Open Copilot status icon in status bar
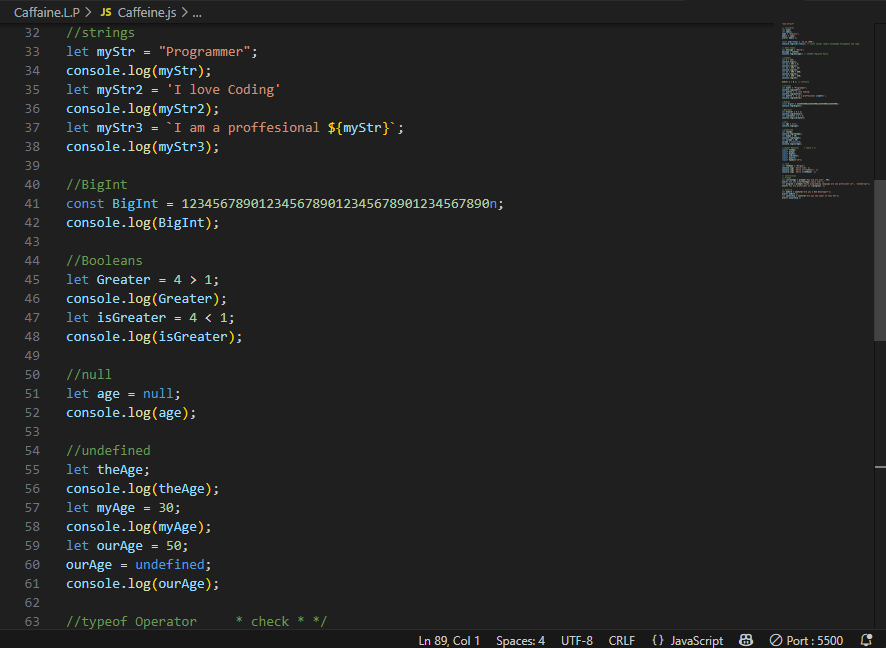Viewport: 886px width, 648px height. 745,640
